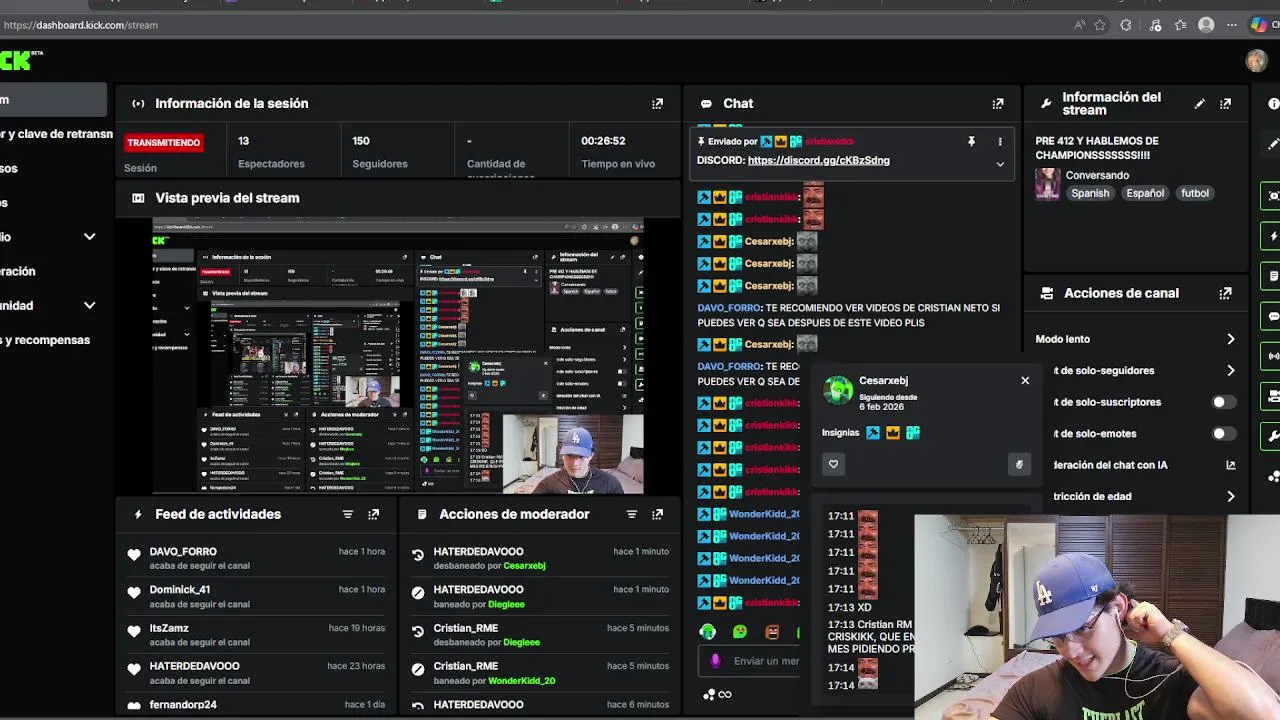The height and width of the screenshot is (720, 1280).
Task: Pop out the Acciones de canal panel
Action: click(1225, 293)
